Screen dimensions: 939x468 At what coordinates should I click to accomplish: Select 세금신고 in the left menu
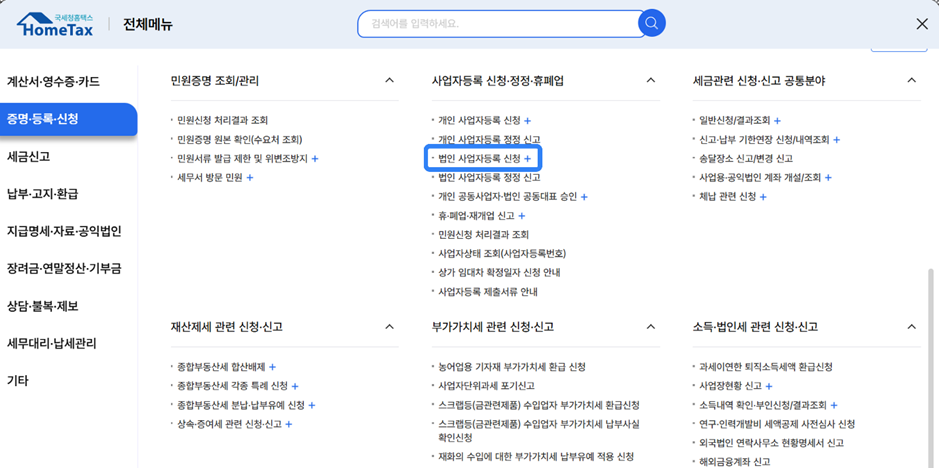point(29,157)
